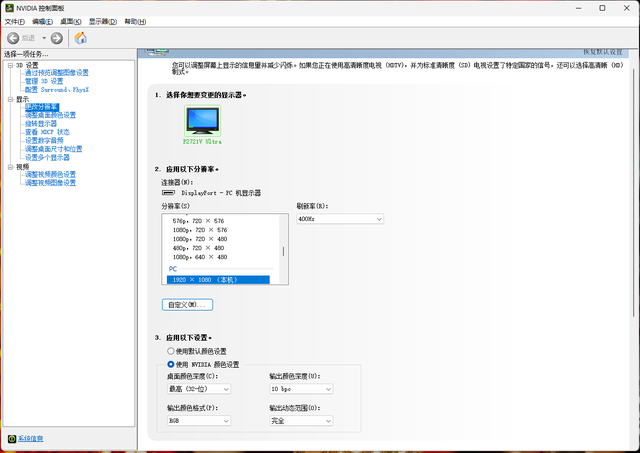This screenshot has width=640, height=453.
Task: Select resolution 480p, 720 × 480
Action: (x=198, y=248)
